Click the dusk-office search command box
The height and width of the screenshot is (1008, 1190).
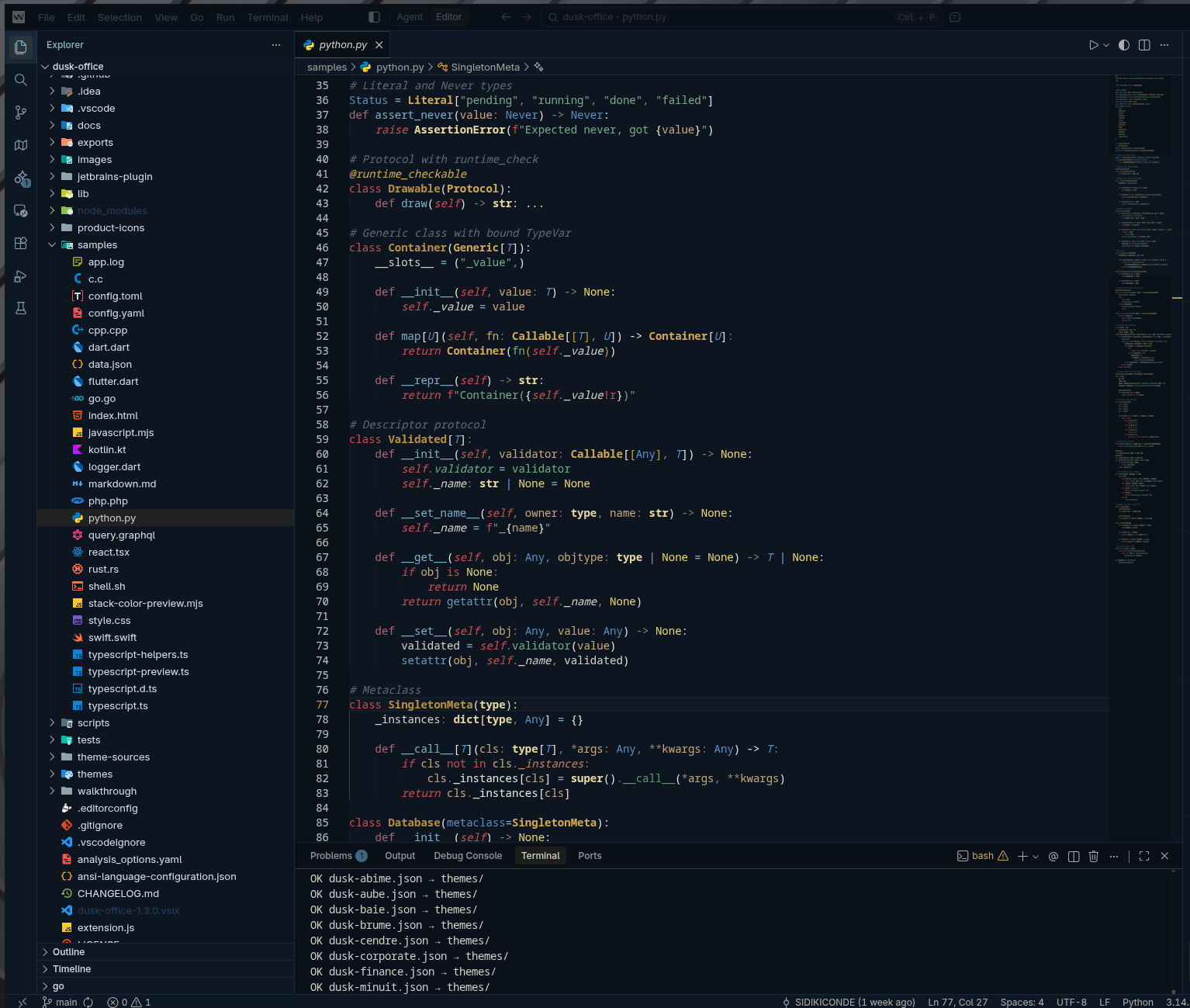click(741, 17)
